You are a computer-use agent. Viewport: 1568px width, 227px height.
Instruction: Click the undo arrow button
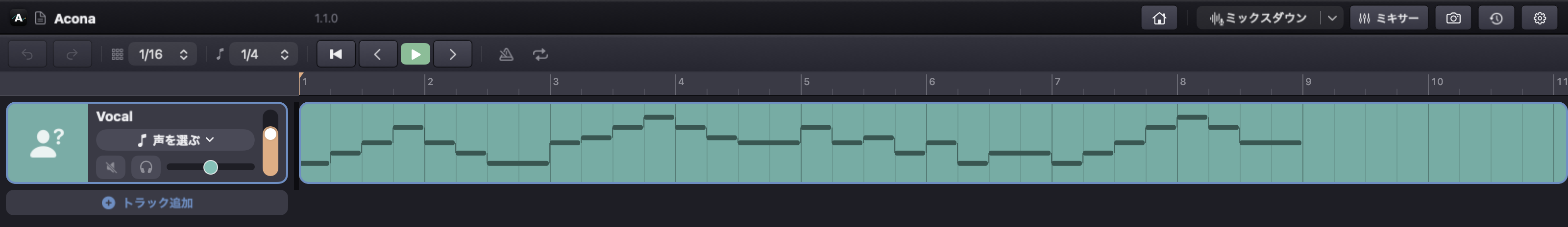[27, 55]
